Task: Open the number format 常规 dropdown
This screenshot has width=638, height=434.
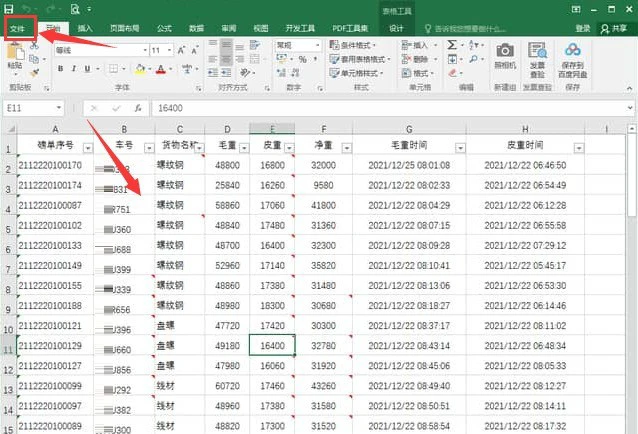Action: (317, 46)
